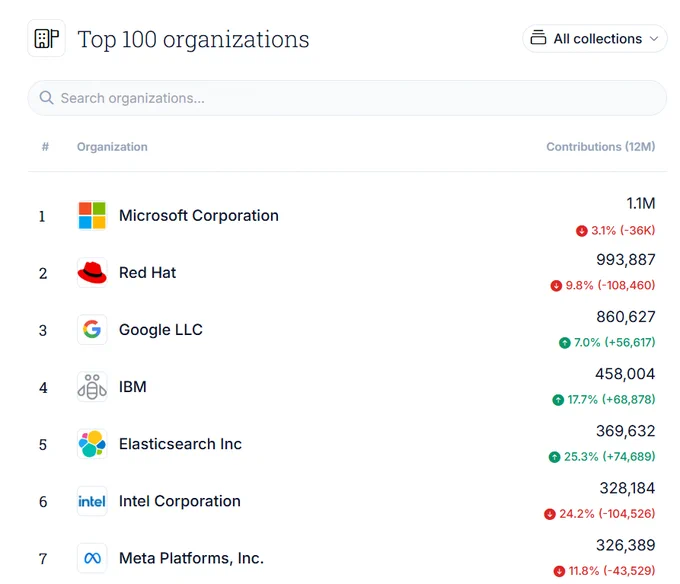Click Elasticsearch's 369,632 contributions value

[x=626, y=431]
